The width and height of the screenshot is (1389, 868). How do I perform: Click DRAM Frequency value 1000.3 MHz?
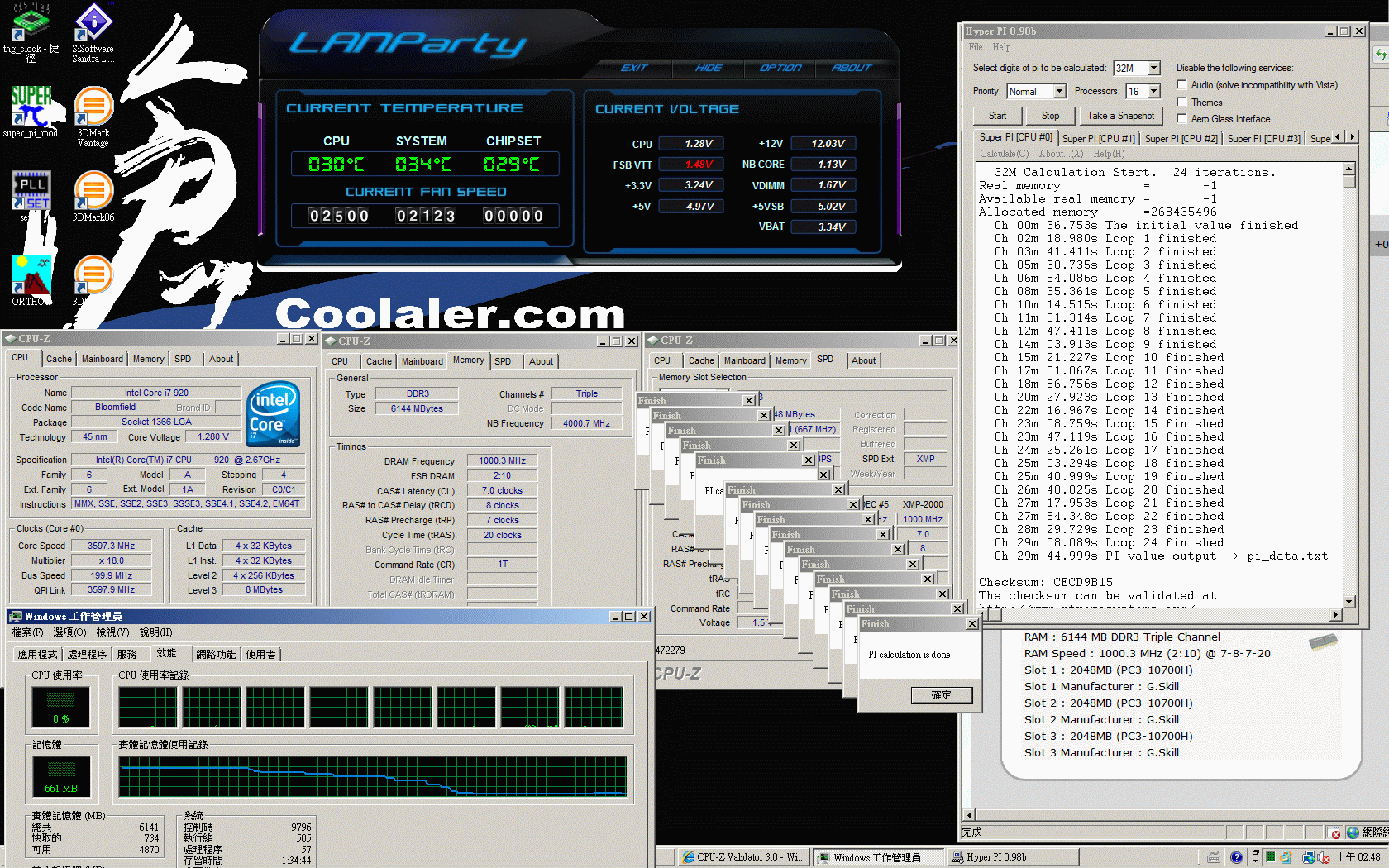pos(502,460)
